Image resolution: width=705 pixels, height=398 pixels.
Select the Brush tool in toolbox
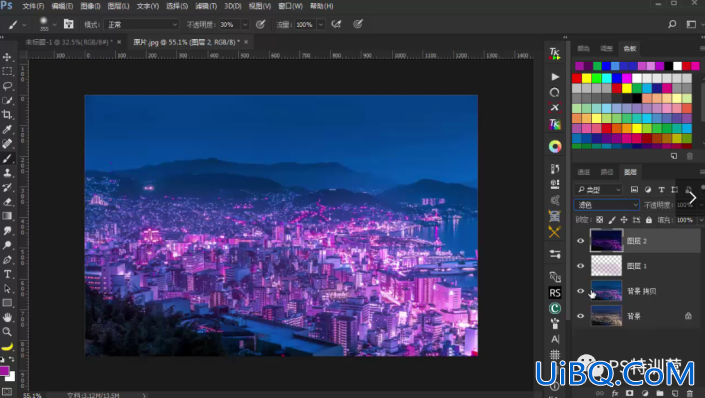point(7,158)
